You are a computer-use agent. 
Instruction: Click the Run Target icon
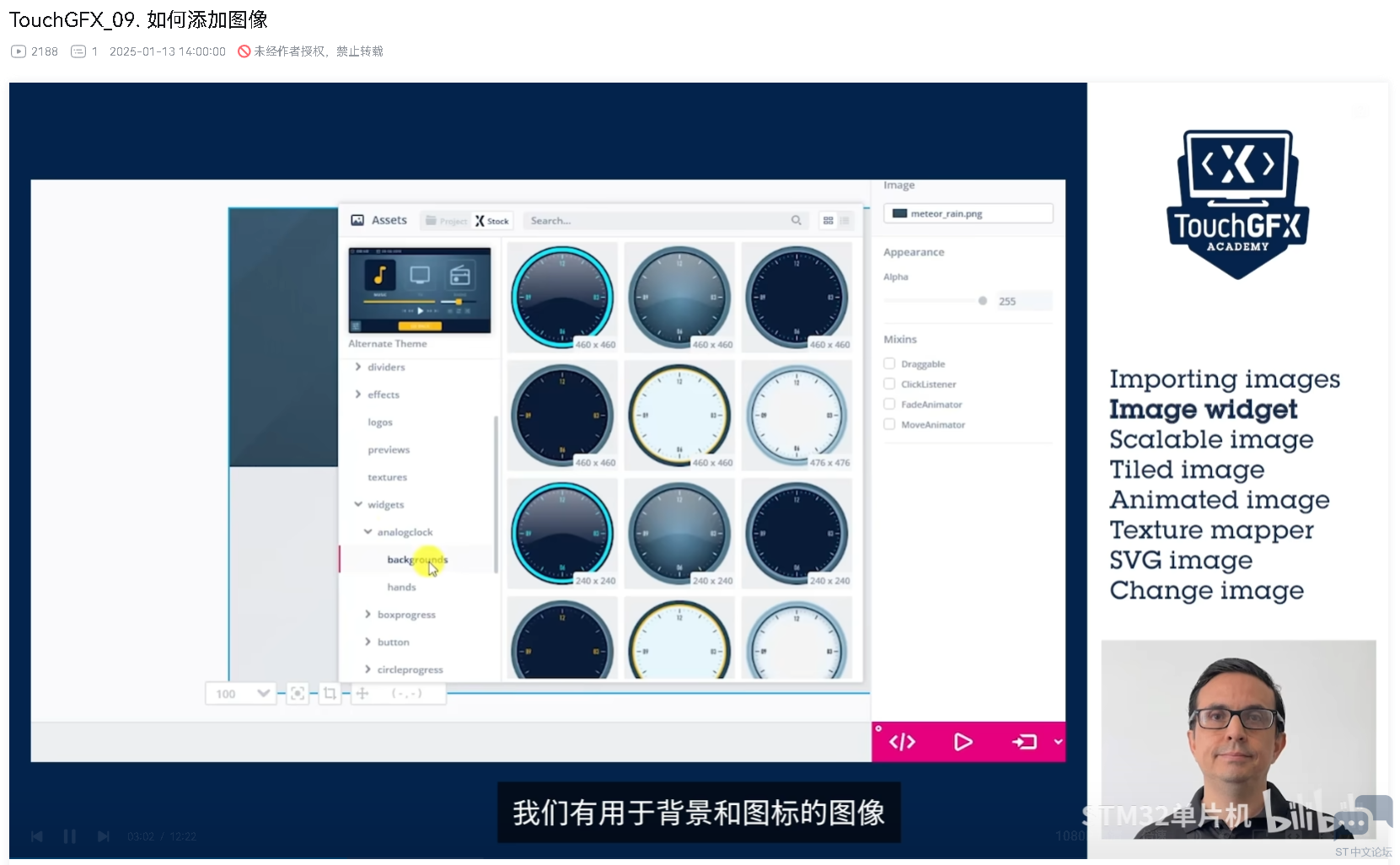(1024, 742)
